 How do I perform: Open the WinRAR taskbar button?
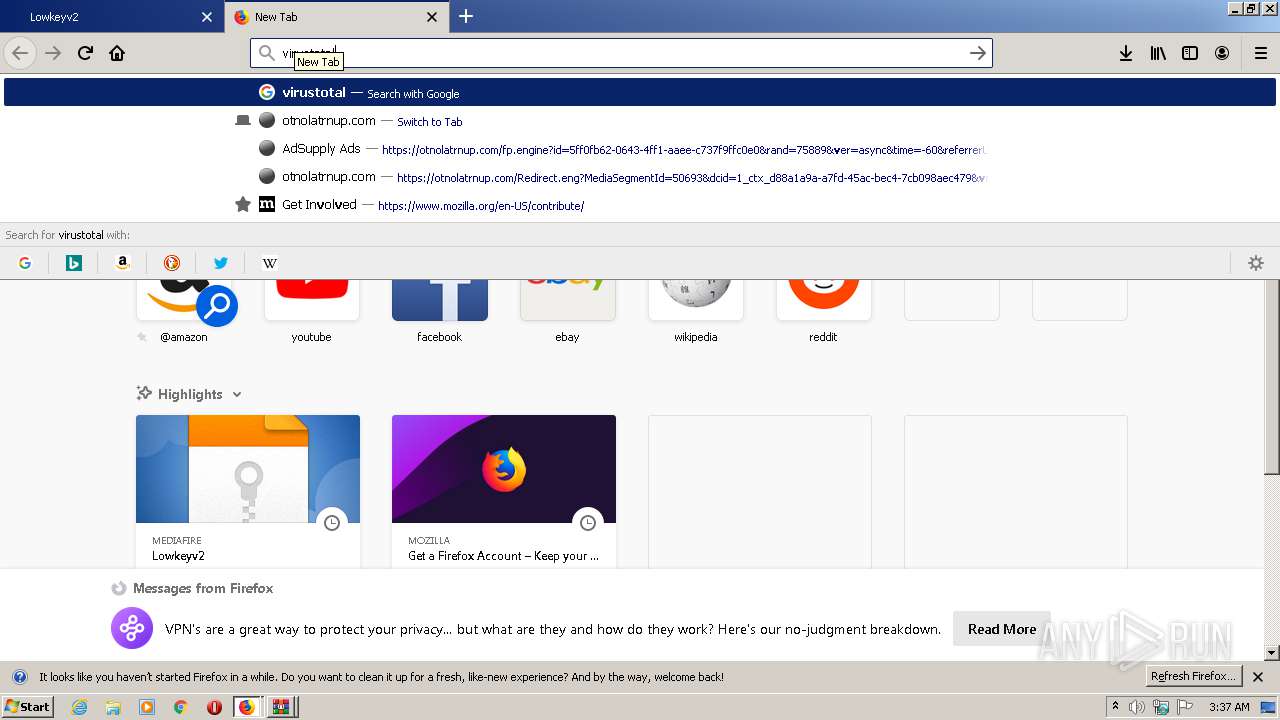tap(281, 707)
